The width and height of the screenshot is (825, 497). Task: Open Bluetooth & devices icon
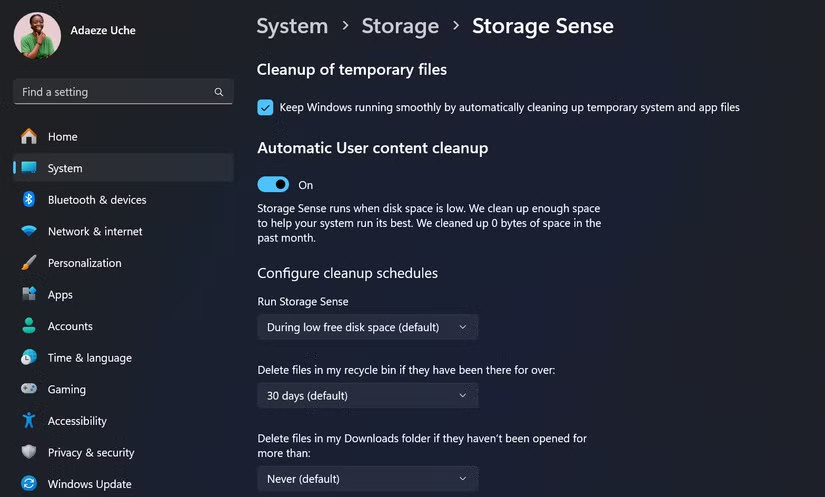point(29,200)
